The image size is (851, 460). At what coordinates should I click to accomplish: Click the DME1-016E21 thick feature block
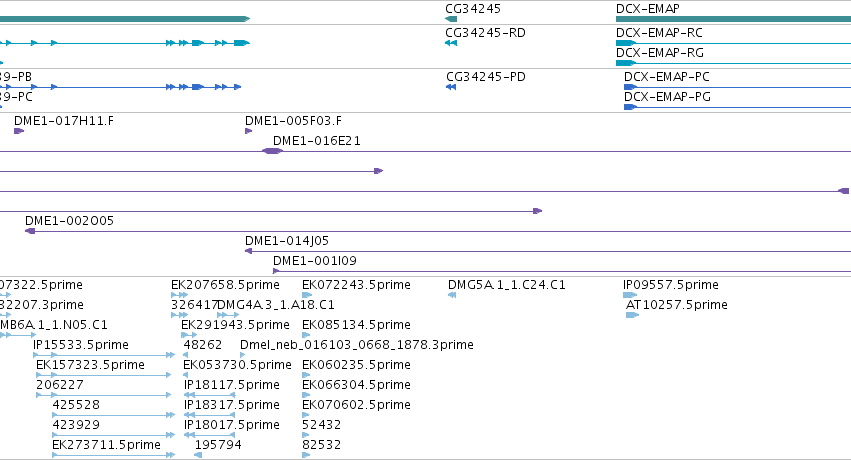[x=272, y=151]
